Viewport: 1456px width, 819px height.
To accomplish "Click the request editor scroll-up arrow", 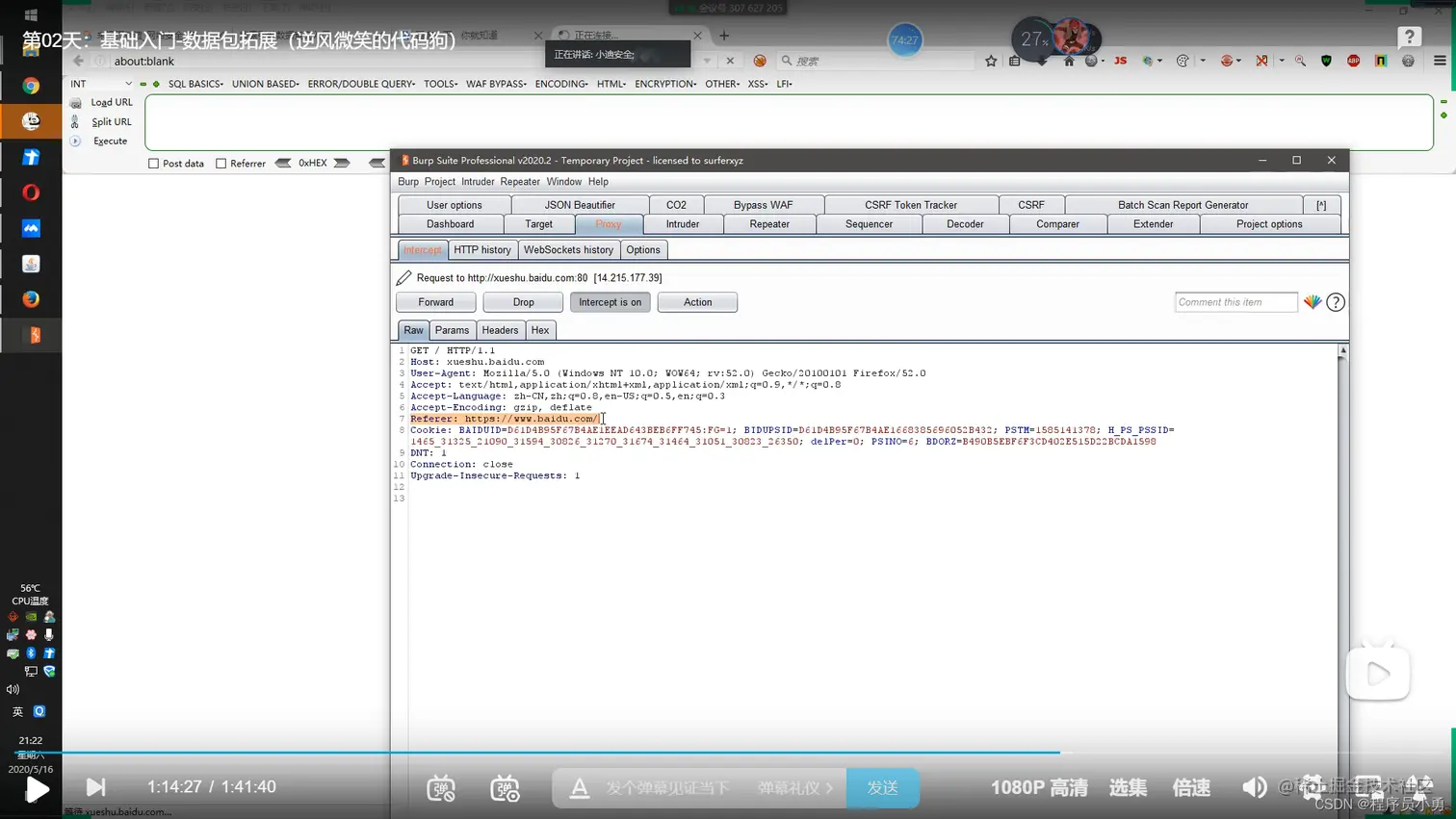I will [1342, 351].
